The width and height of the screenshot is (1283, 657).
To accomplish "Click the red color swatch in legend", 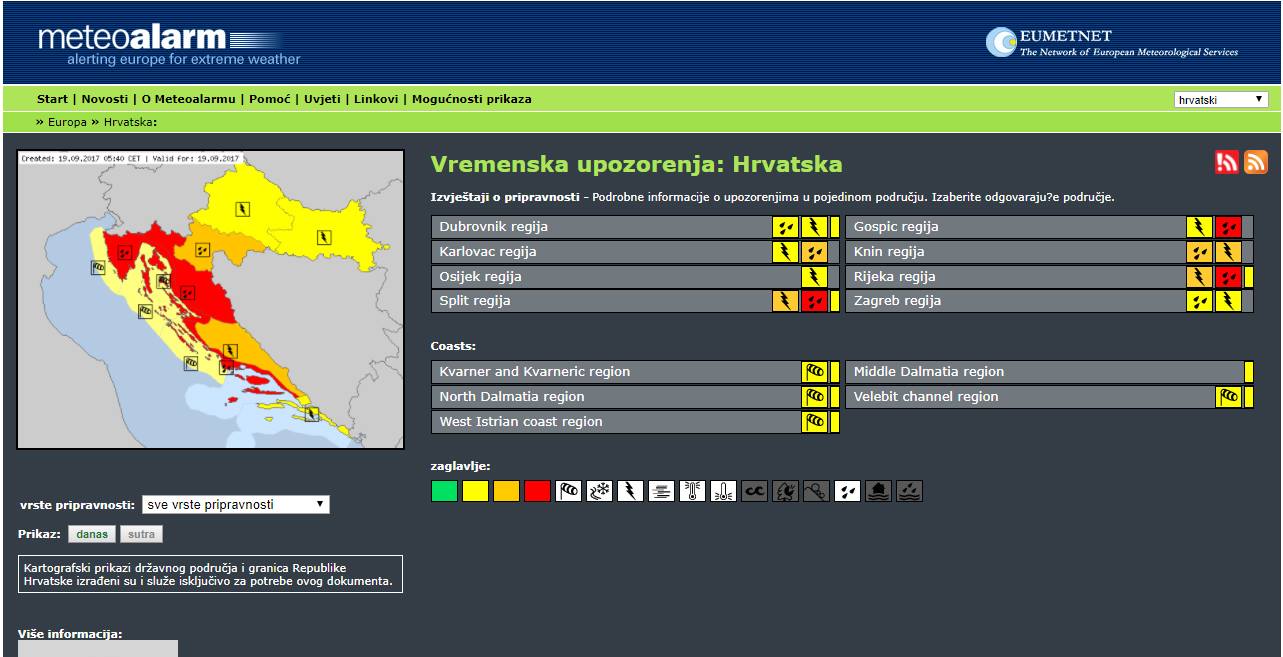I will coord(537,491).
